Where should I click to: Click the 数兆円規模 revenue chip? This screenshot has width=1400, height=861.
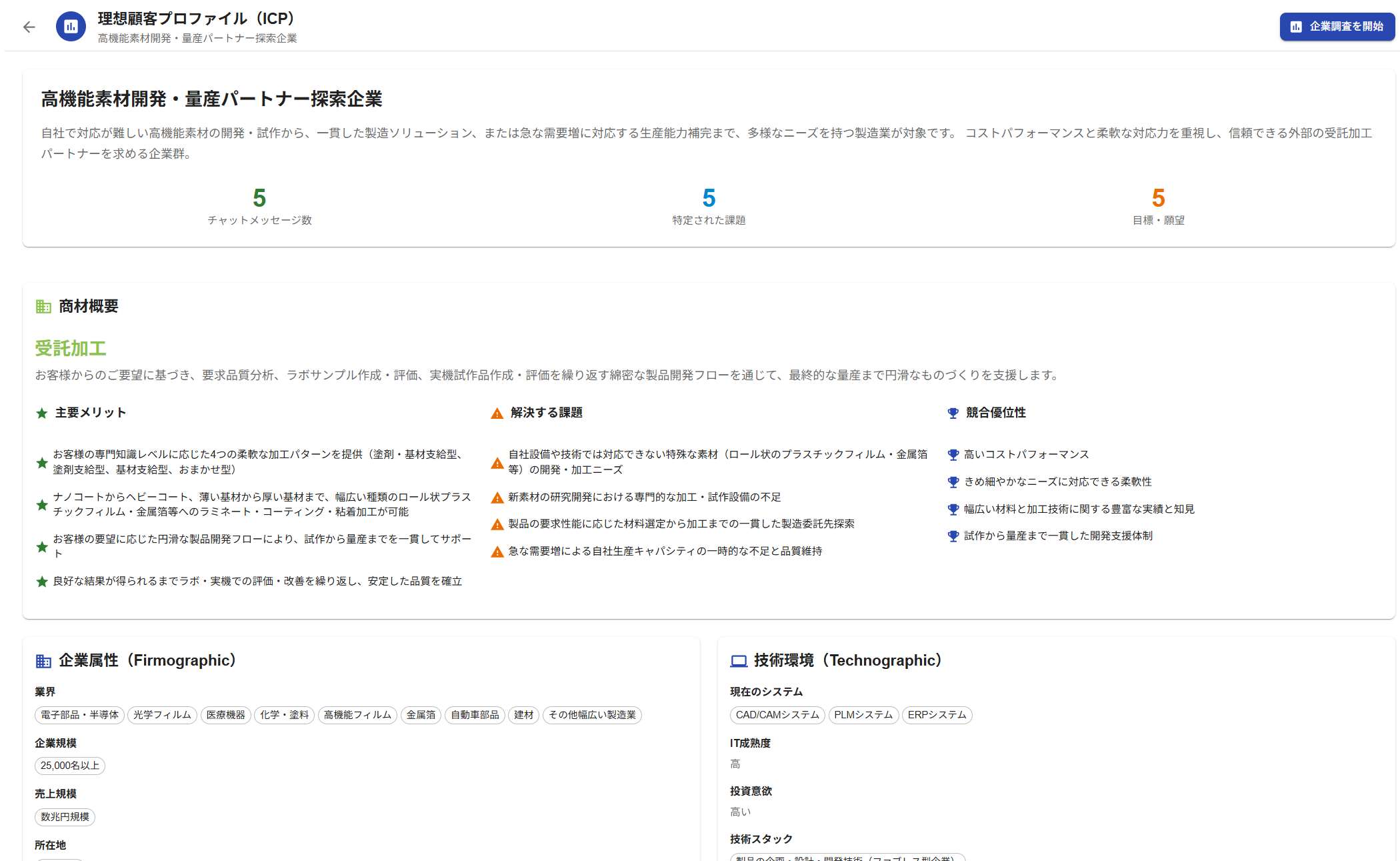click(x=65, y=817)
